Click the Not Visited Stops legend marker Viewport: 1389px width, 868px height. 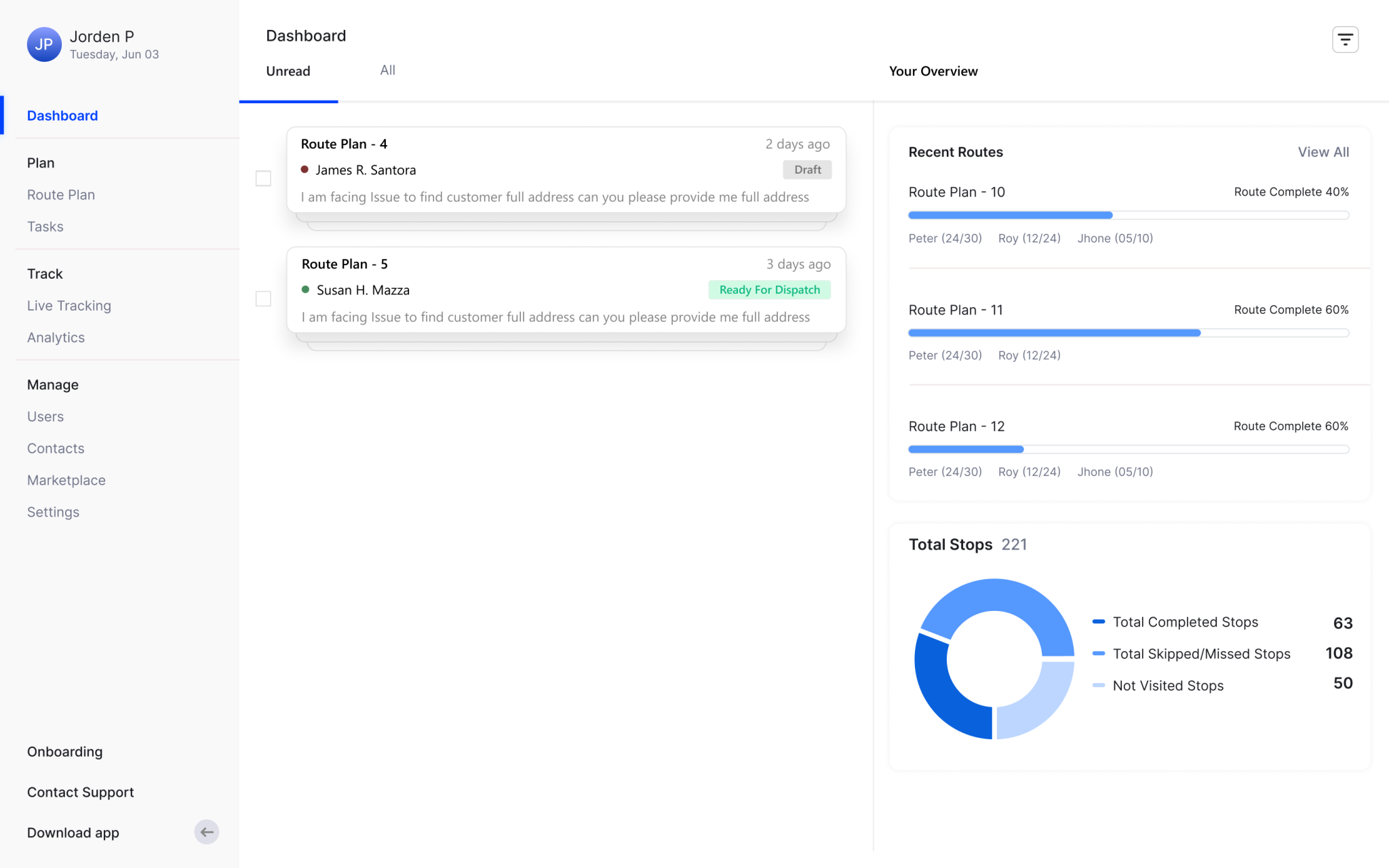1099,686
